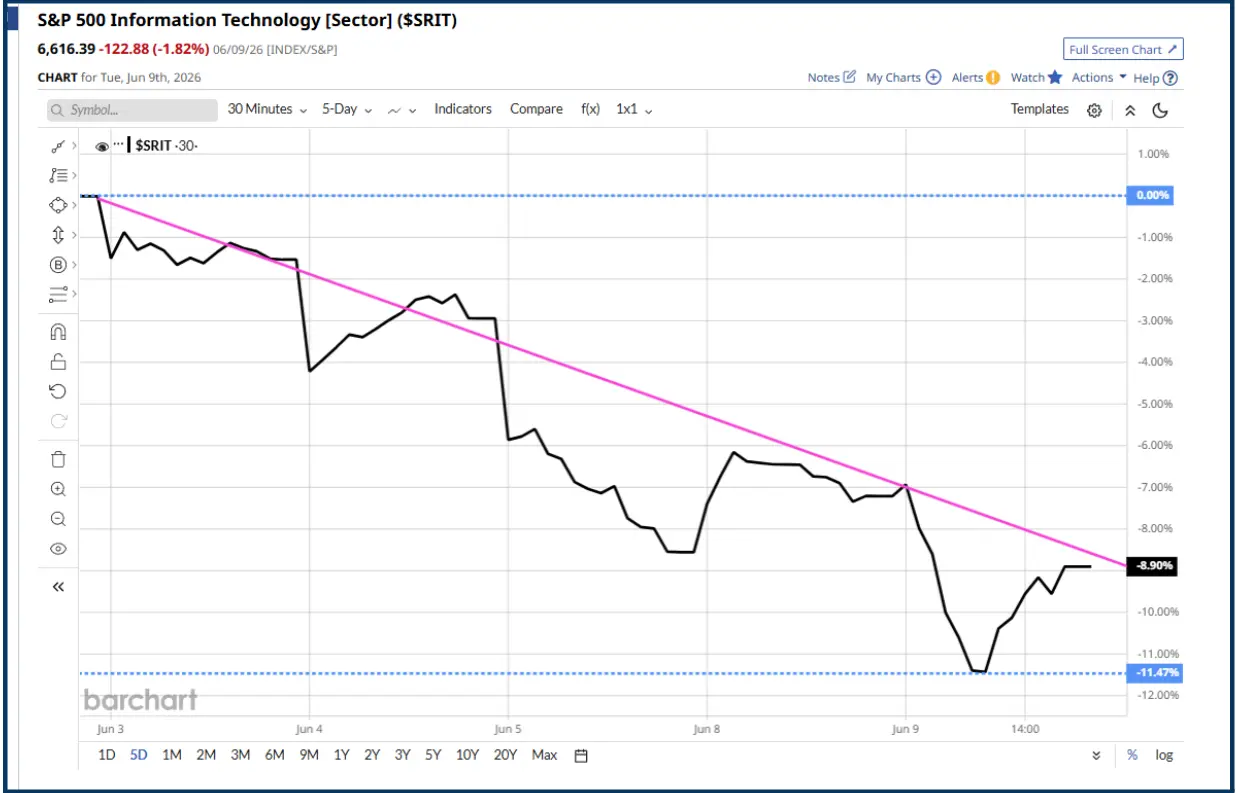Select the 10Y range
This screenshot has height=793, width=1237.
point(467,755)
